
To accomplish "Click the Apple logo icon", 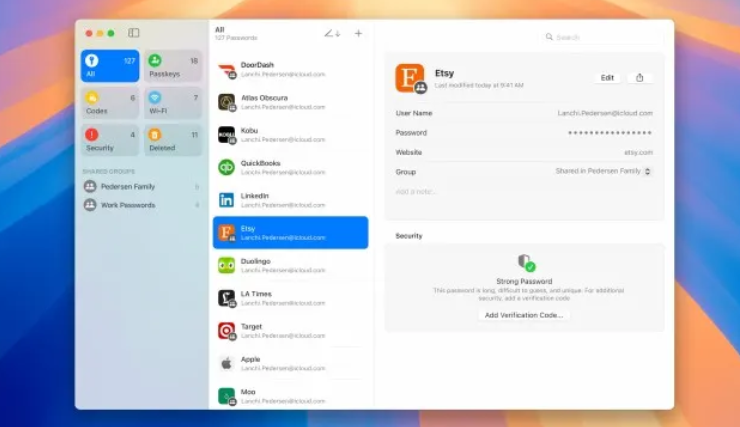I will tap(227, 363).
